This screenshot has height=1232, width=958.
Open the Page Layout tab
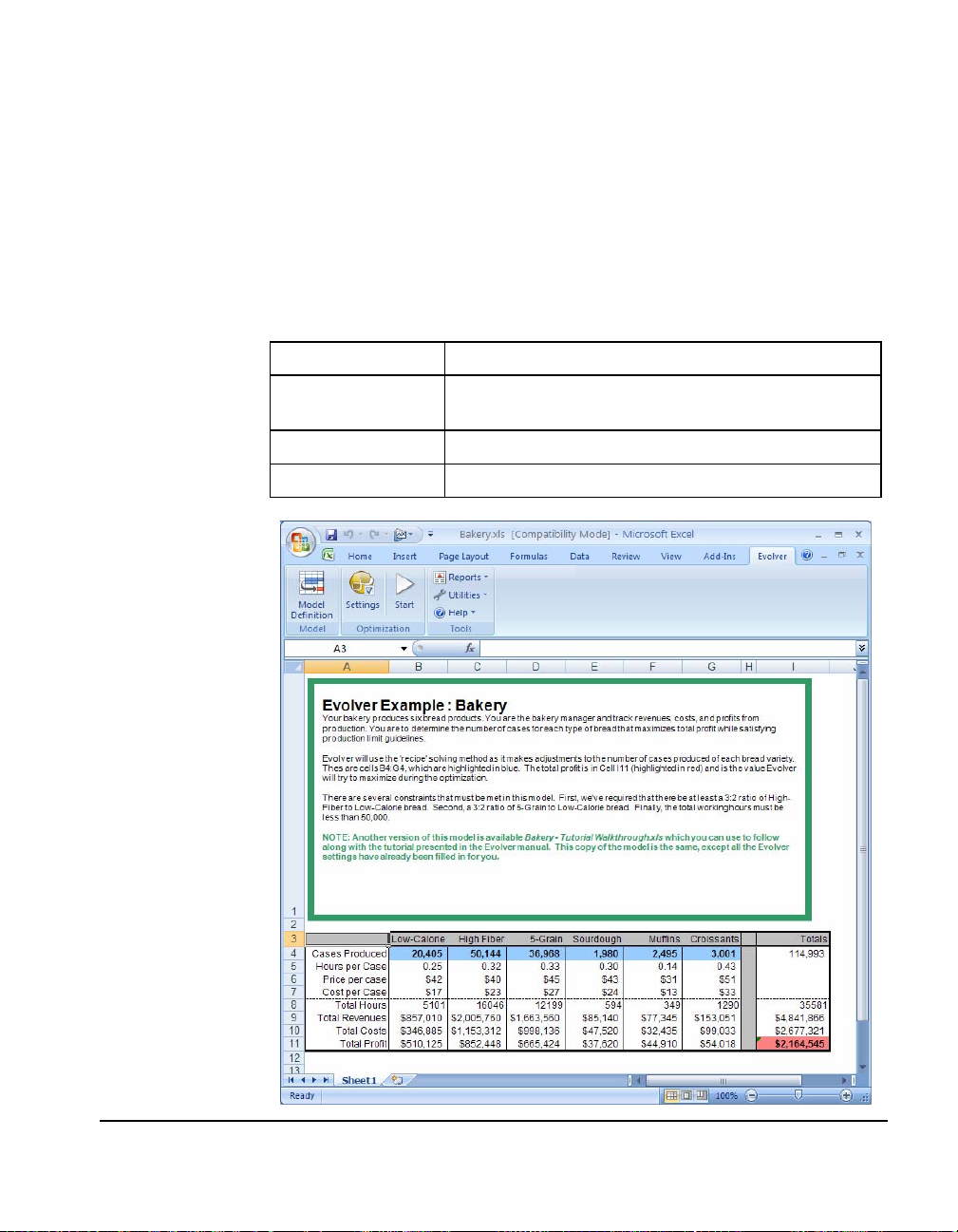pyautogui.click(x=463, y=557)
